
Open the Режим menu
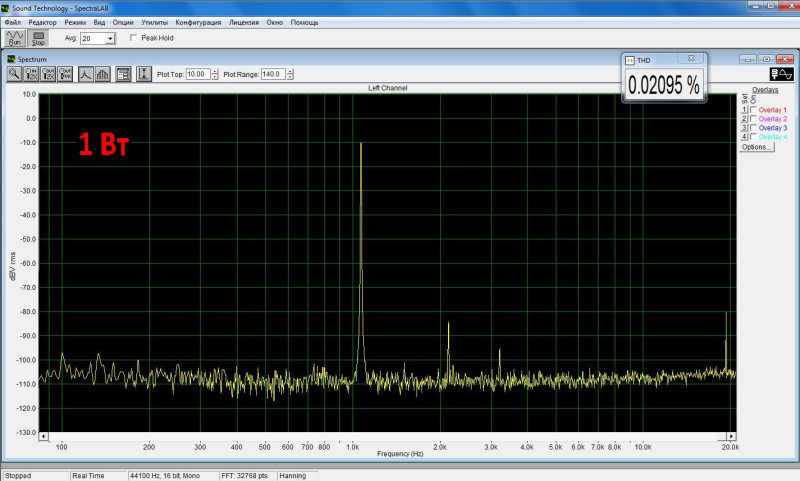click(75, 22)
